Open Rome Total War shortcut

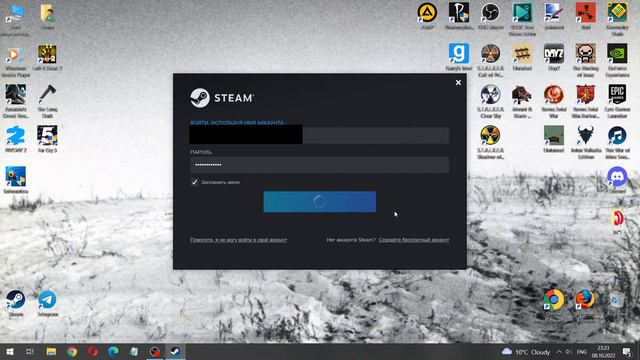click(x=553, y=101)
